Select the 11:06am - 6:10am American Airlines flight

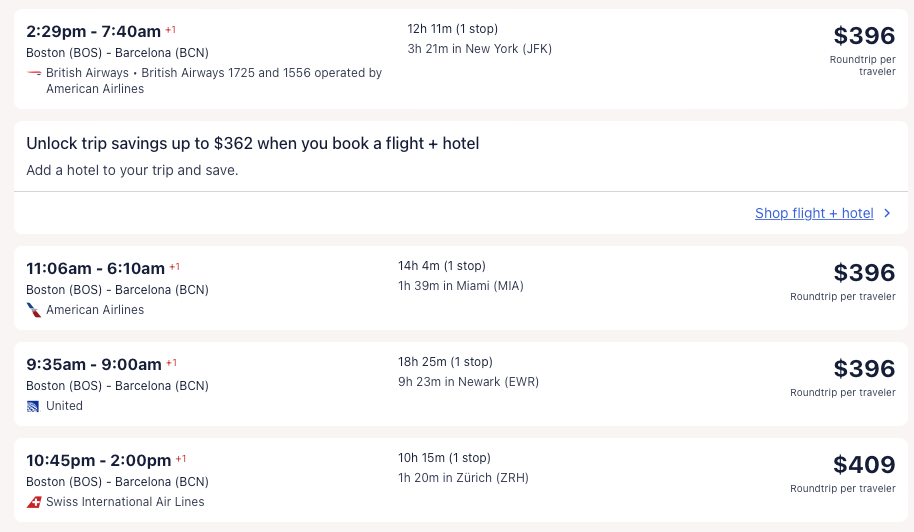click(x=95, y=268)
